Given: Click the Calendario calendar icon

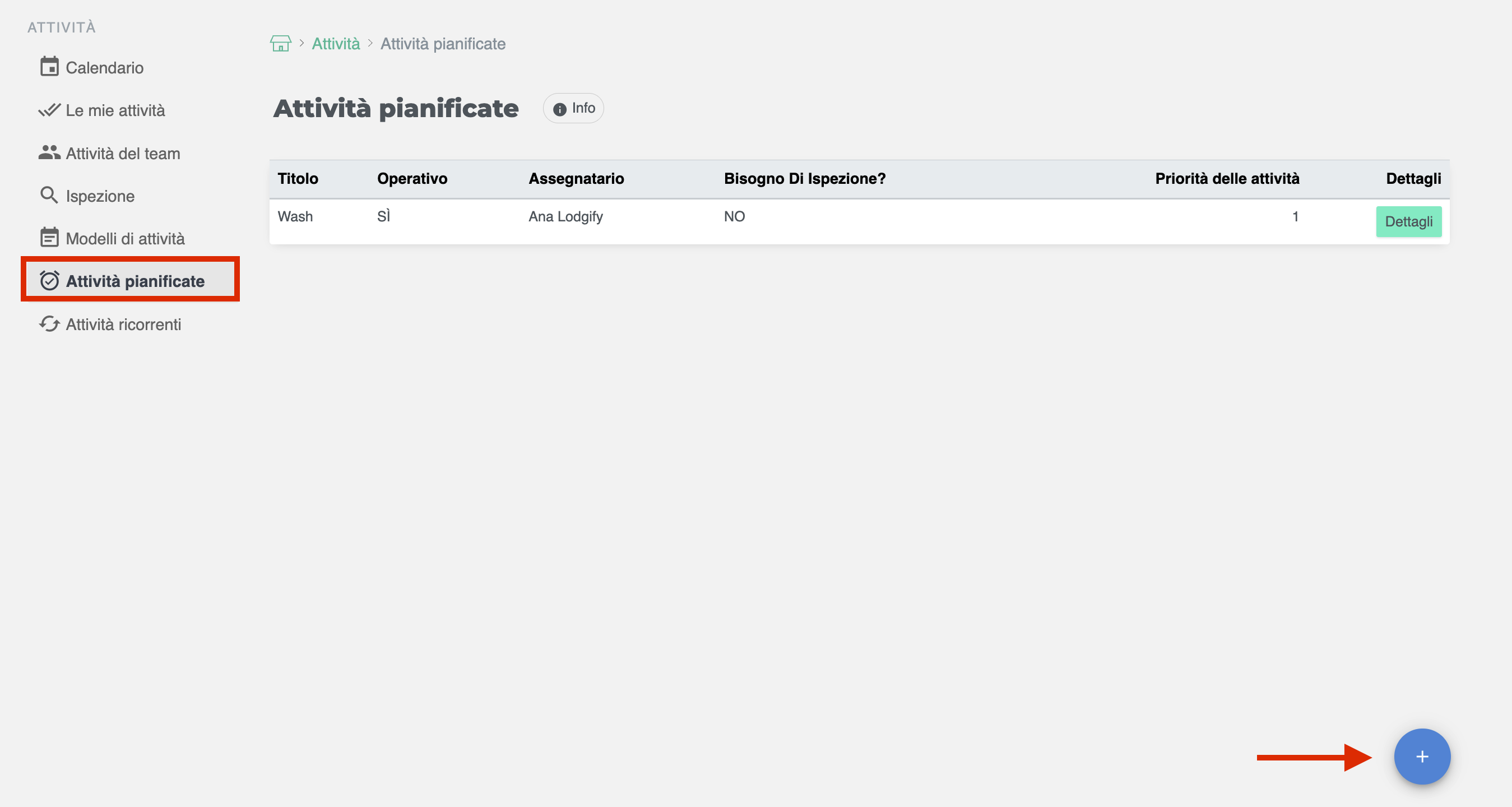Looking at the screenshot, I should 49,67.
